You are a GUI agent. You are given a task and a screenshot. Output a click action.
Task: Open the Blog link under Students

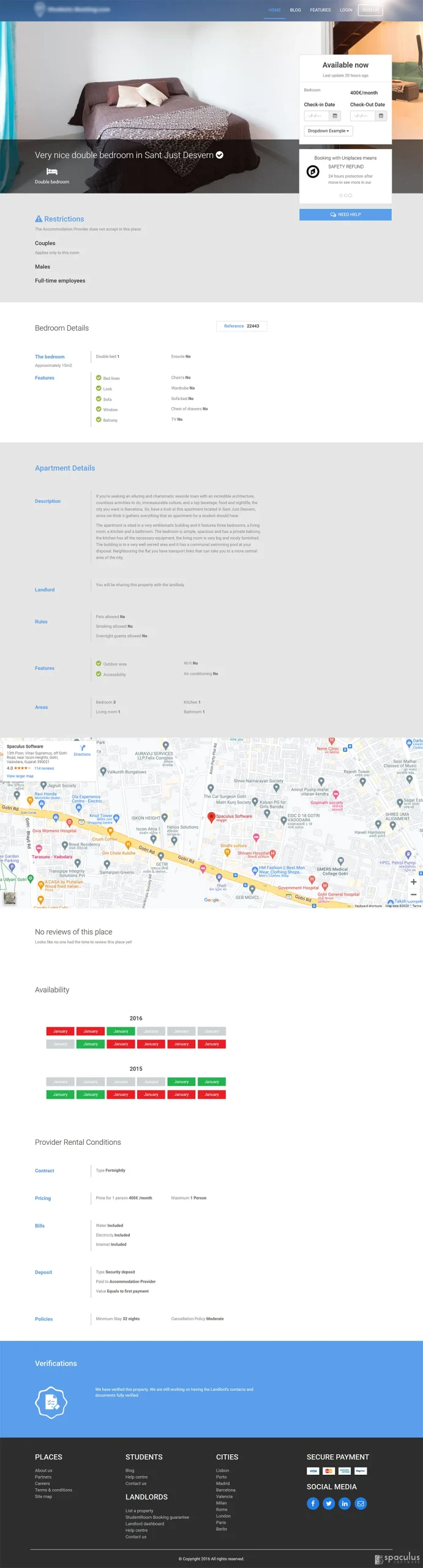[130, 1470]
